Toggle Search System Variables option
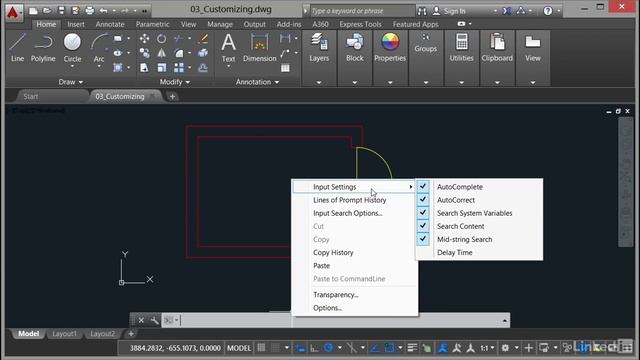 [x=480, y=213]
